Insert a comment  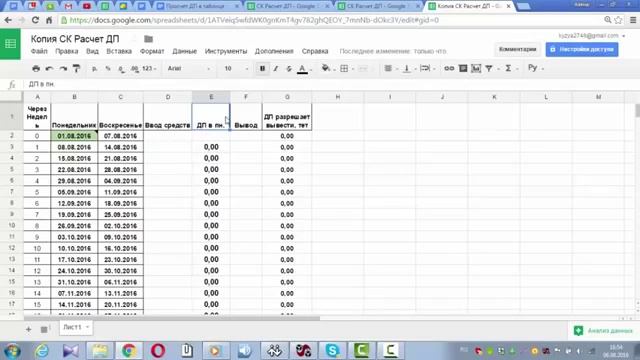[463, 69]
